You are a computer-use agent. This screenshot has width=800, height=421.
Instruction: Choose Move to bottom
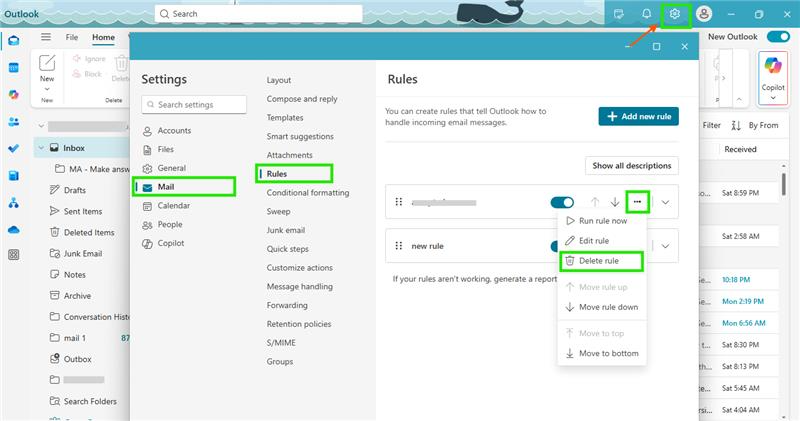point(603,353)
